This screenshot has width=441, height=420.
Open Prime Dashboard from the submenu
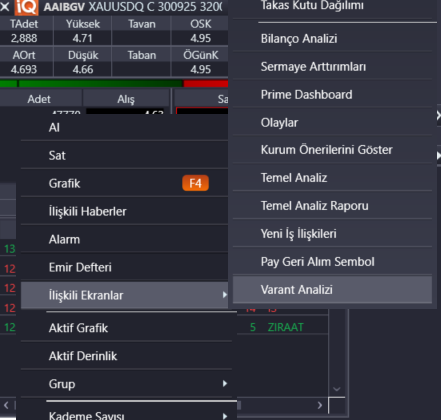(x=332, y=95)
